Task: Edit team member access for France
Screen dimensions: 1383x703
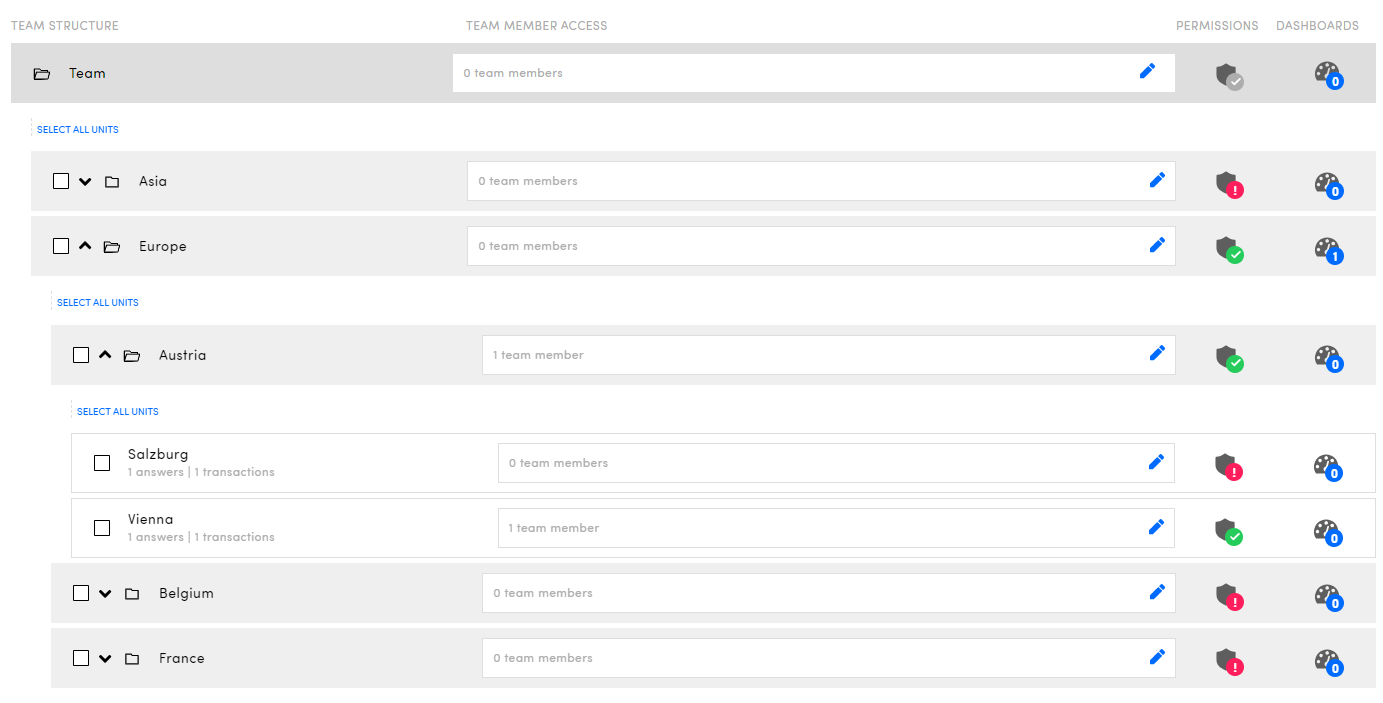Action: click(1157, 657)
